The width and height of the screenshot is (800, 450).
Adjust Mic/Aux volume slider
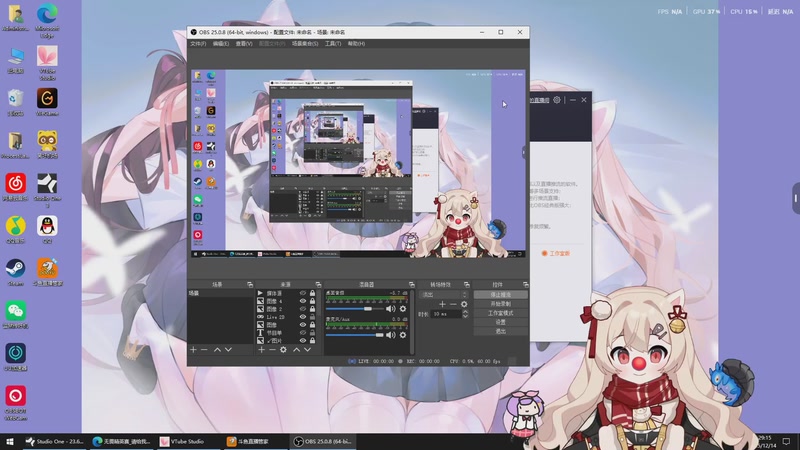tap(355, 335)
